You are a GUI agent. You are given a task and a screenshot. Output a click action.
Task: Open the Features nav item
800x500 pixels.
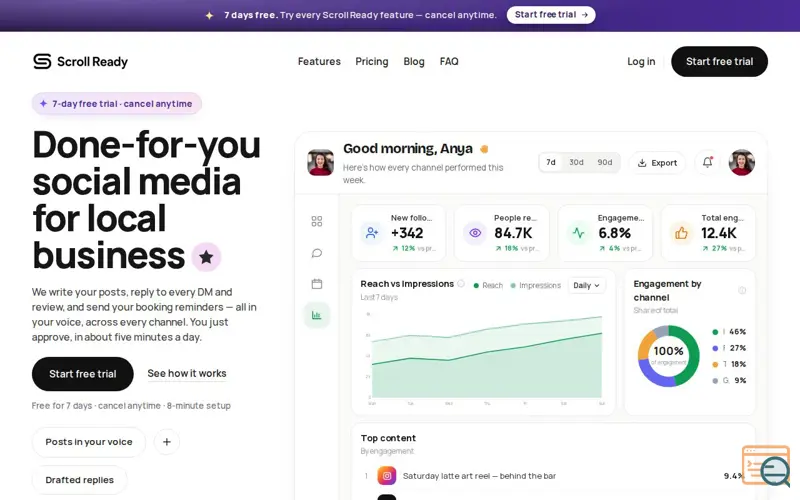[319, 61]
